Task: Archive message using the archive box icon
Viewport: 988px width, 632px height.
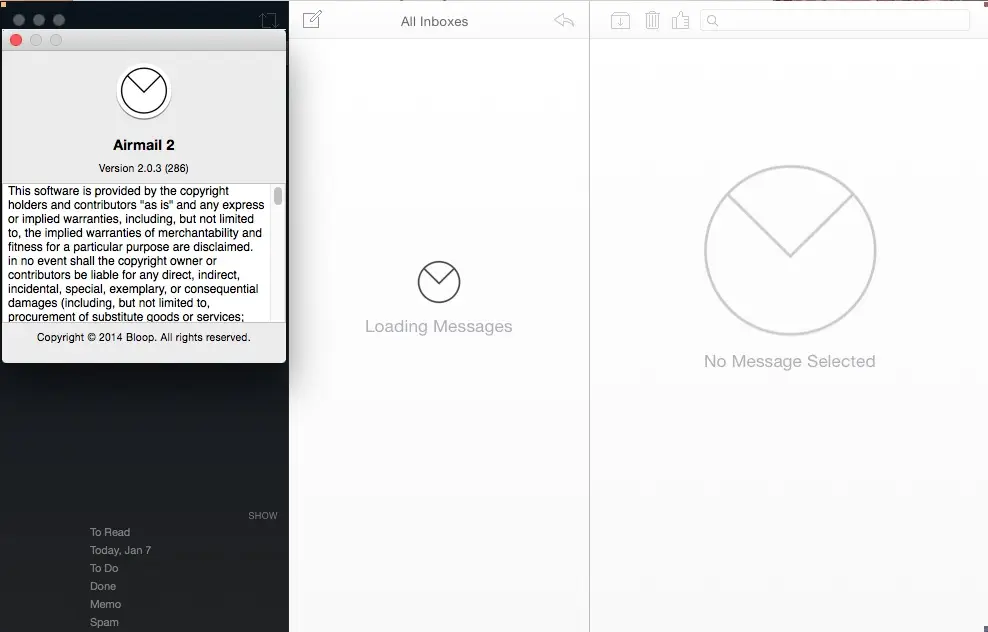Action: 620,20
